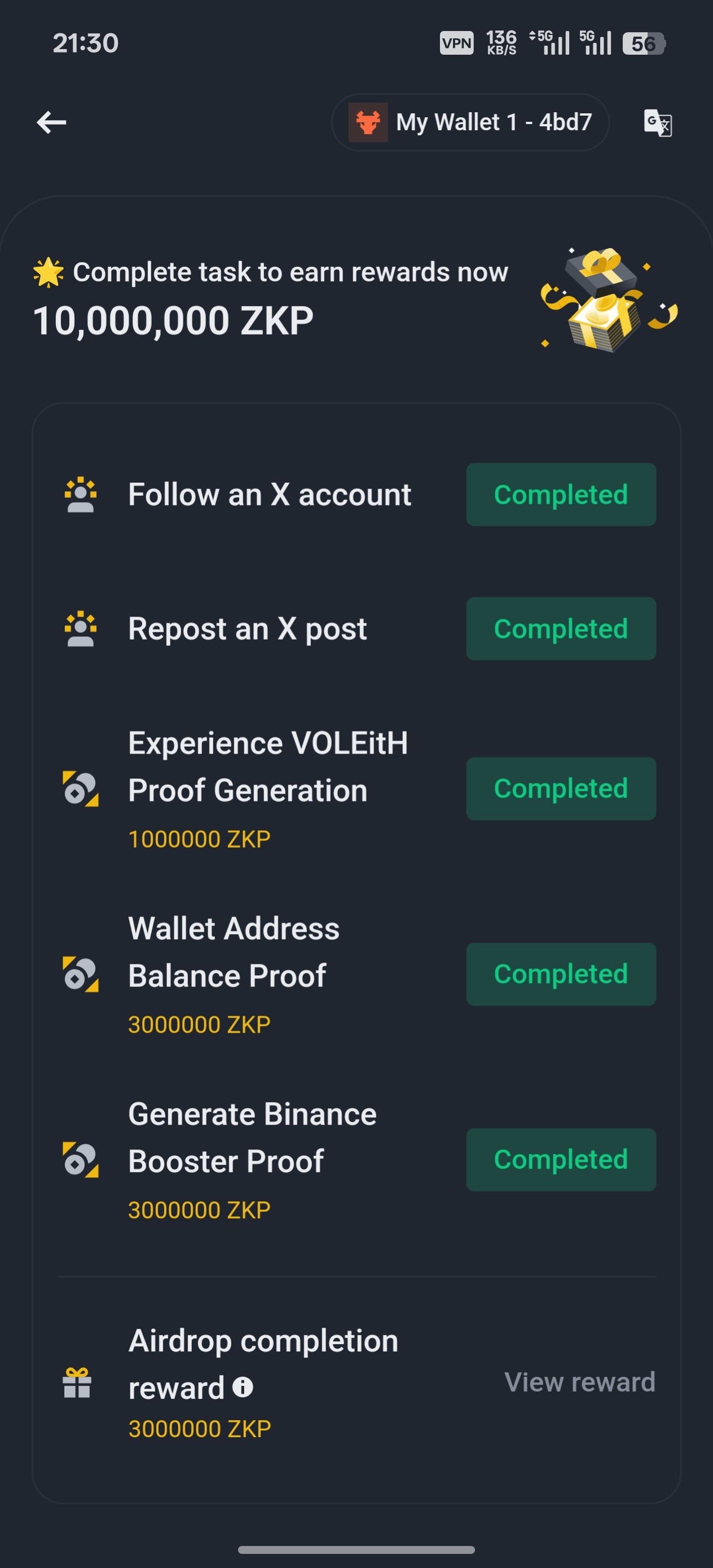713x1568 pixels.
Task: Open the My Wallet 1 - 4bd7 selector
Action: [x=470, y=122]
